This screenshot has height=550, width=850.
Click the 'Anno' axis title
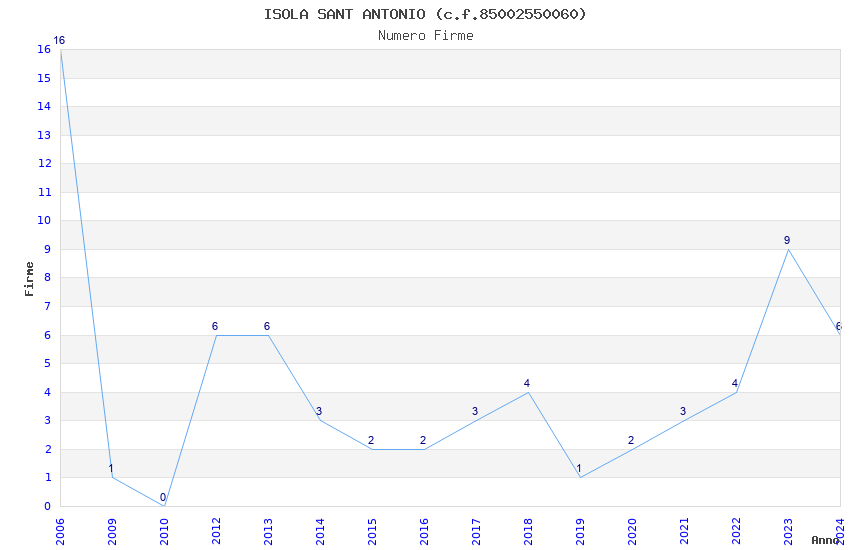pyautogui.click(x=825, y=540)
